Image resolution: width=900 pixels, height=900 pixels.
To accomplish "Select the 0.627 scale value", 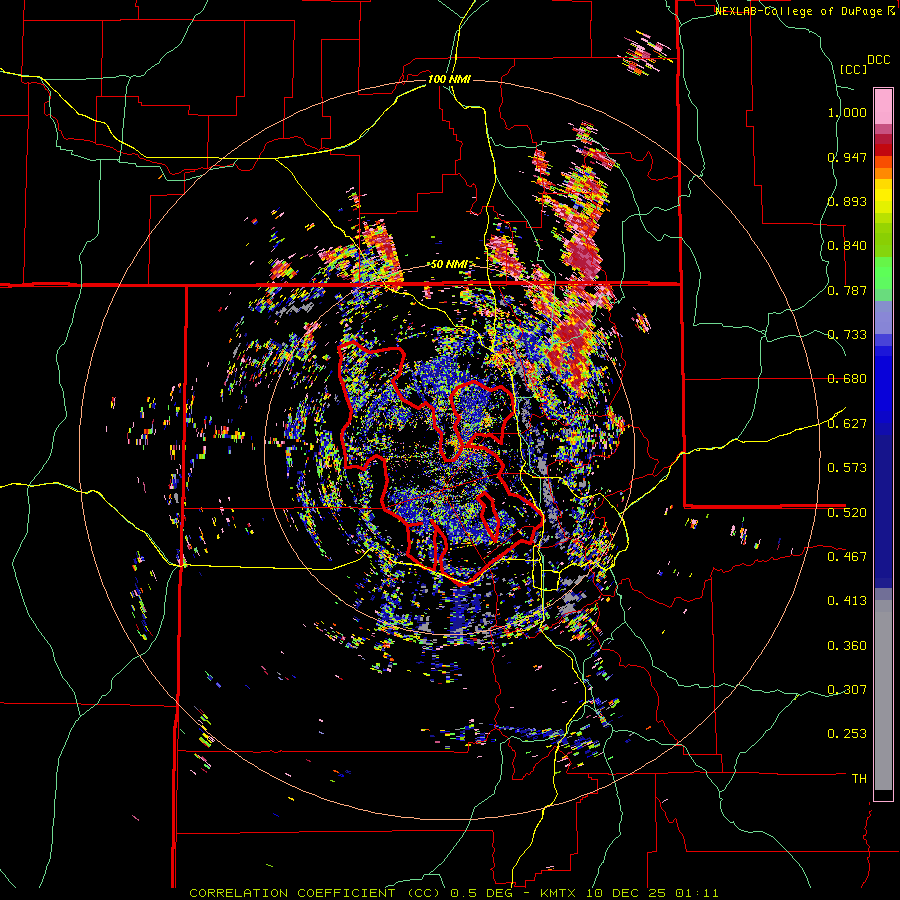I will (x=847, y=424).
